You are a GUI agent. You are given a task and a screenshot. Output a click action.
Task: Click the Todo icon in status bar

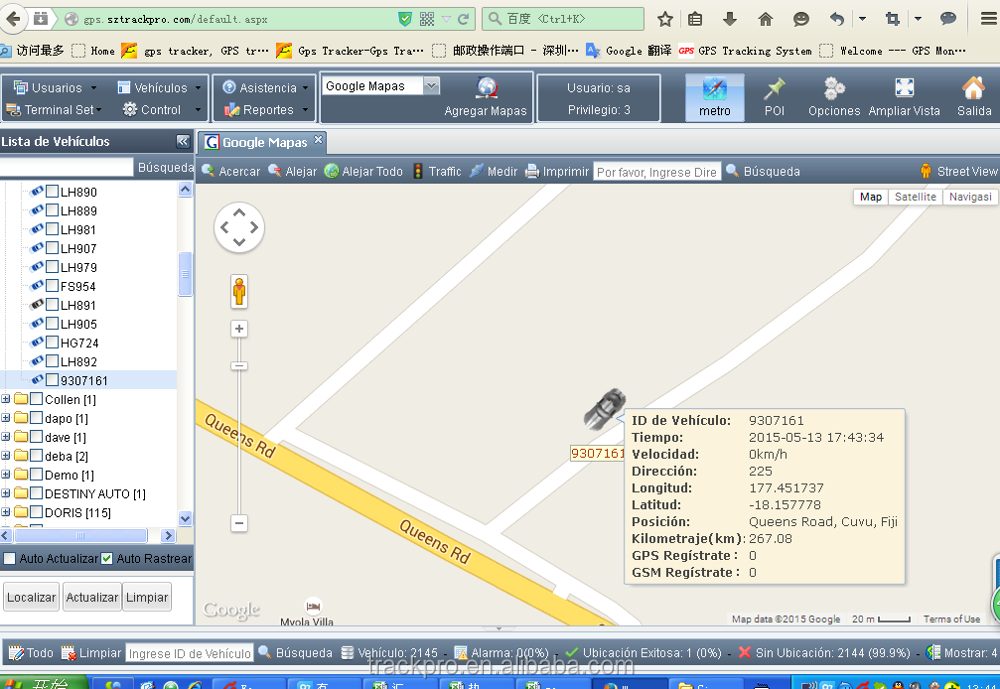click(16, 653)
